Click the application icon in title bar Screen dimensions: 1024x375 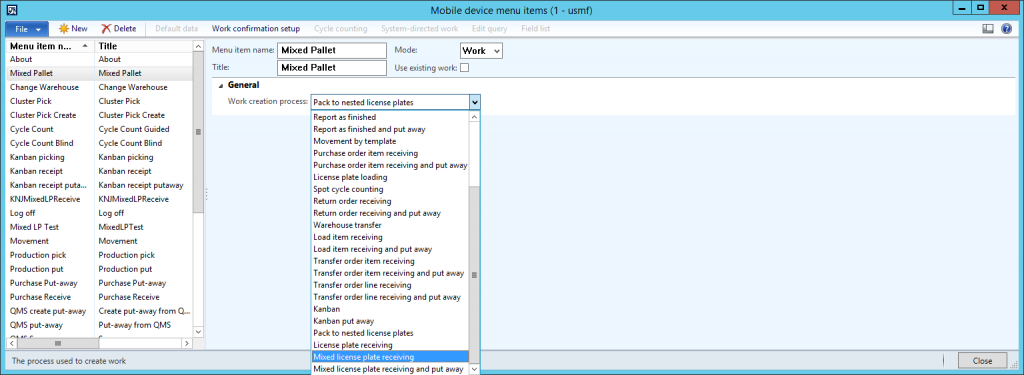tap(11, 10)
